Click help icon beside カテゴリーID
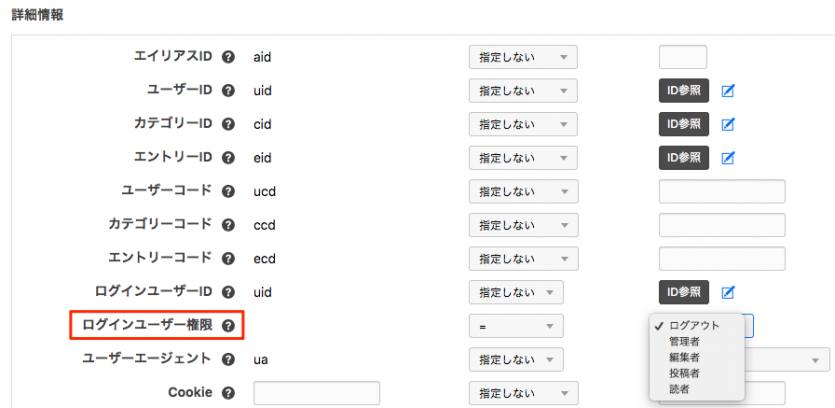Image resolution: width=835 pixels, height=408 pixels. pyautogui.click(x=229, y=124)
